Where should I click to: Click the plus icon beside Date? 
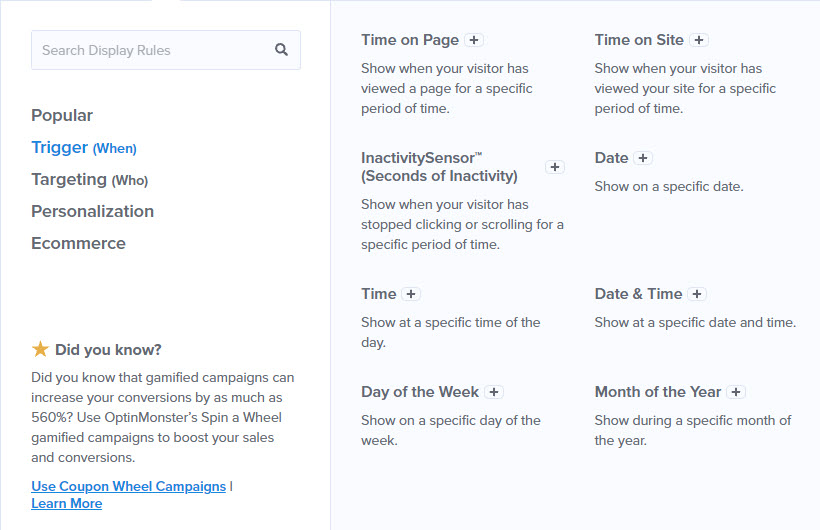643,158
